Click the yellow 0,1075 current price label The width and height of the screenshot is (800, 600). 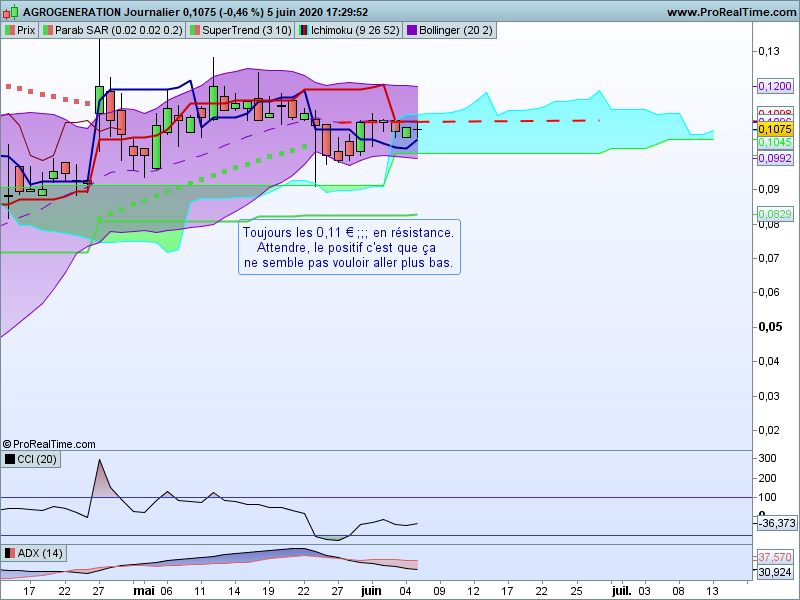coord(774,129)
